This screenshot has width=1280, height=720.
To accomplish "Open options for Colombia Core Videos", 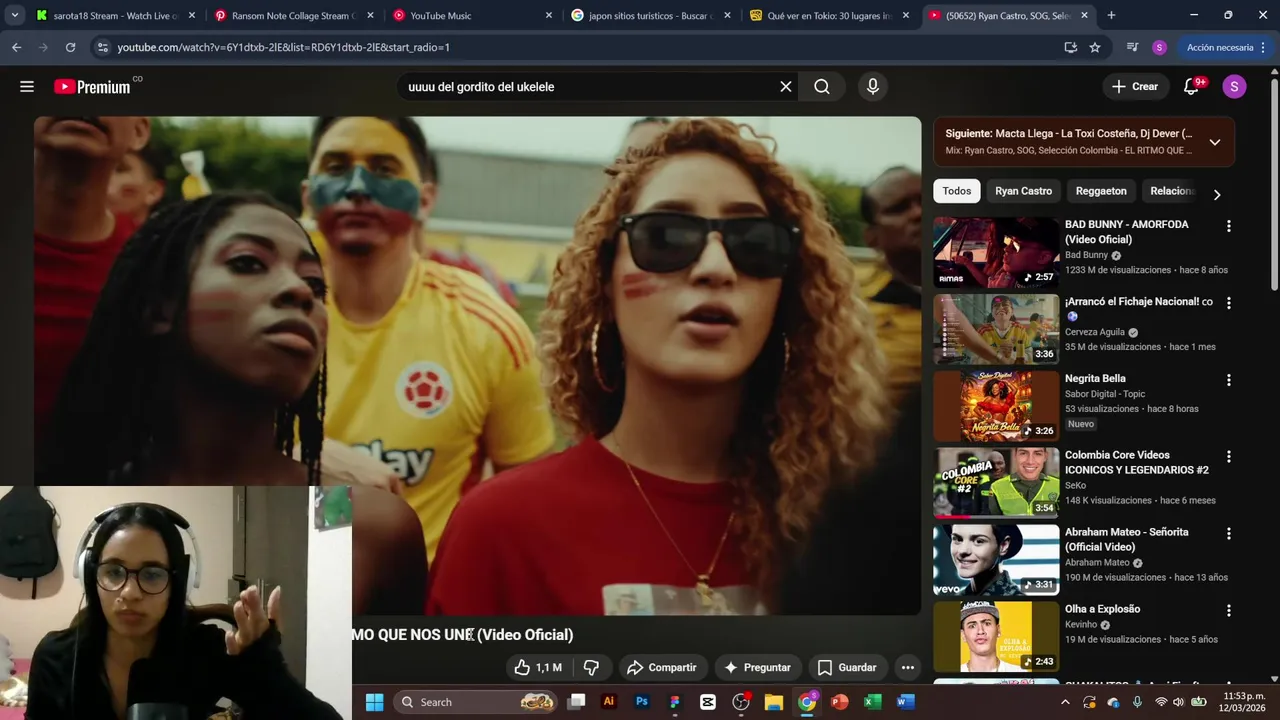I will coord(1229,457).
